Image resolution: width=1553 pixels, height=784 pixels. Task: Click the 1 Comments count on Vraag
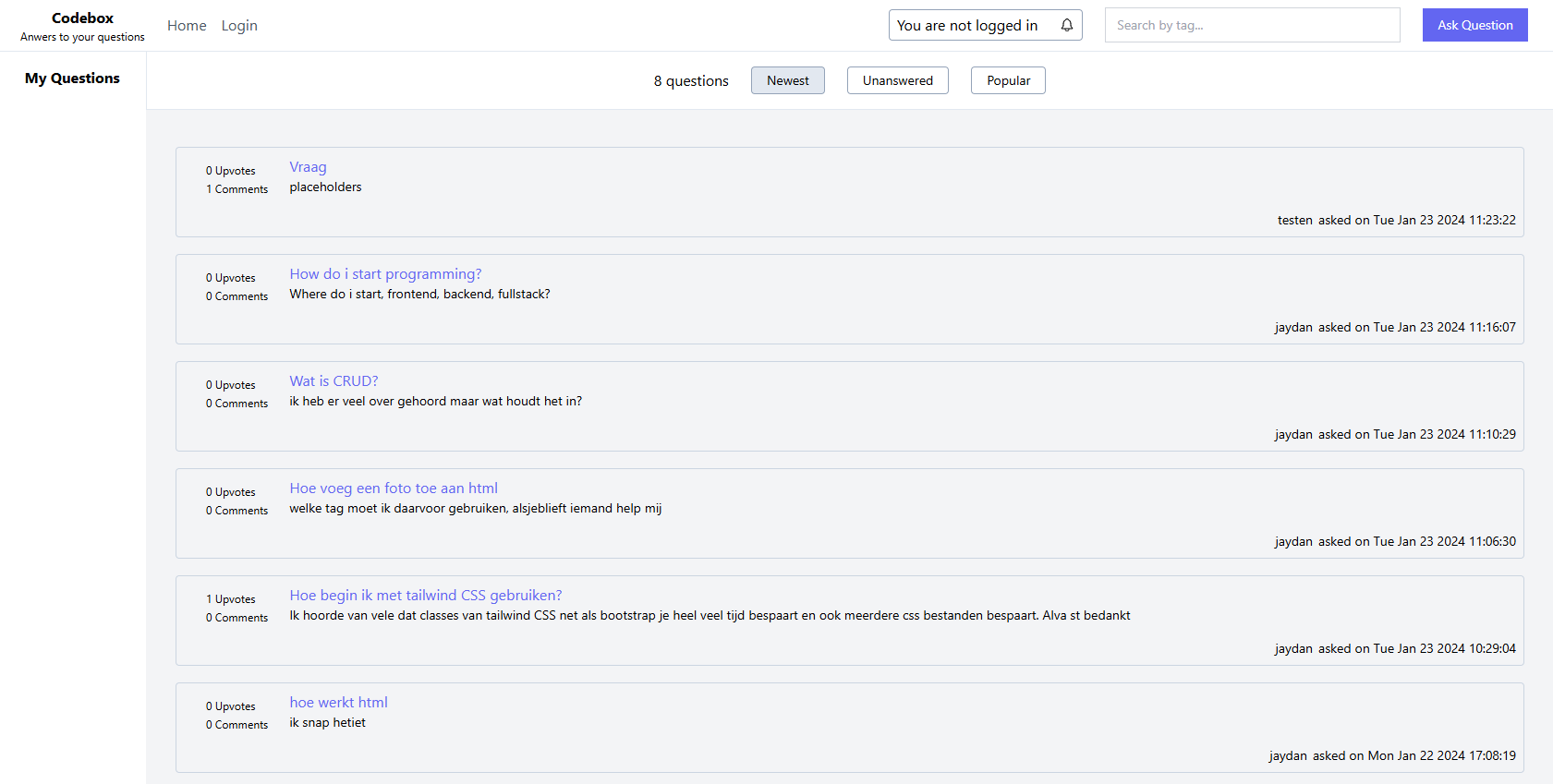pos(237,189)
